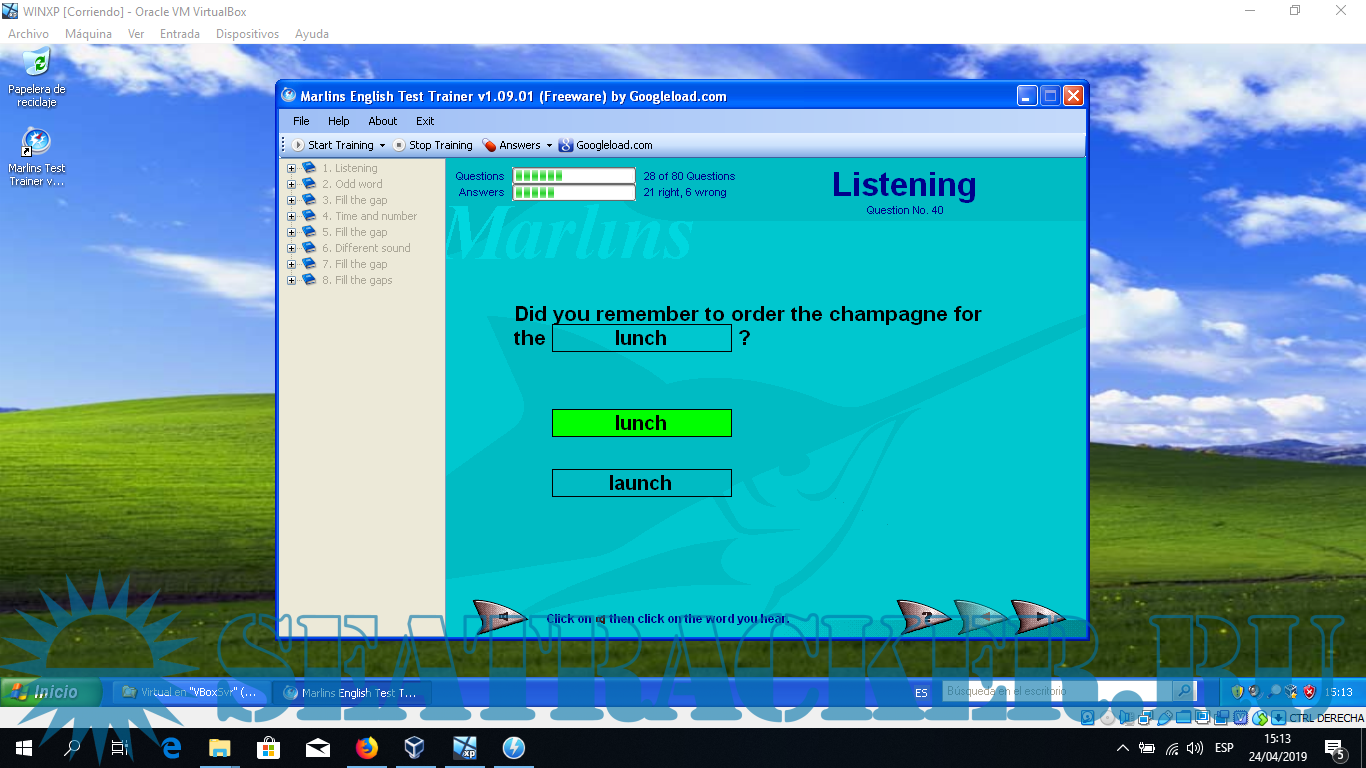This screenshot has height=768, width=1366.
Task: Expand the '4. Time and number' node
Action: click(292, 216)
